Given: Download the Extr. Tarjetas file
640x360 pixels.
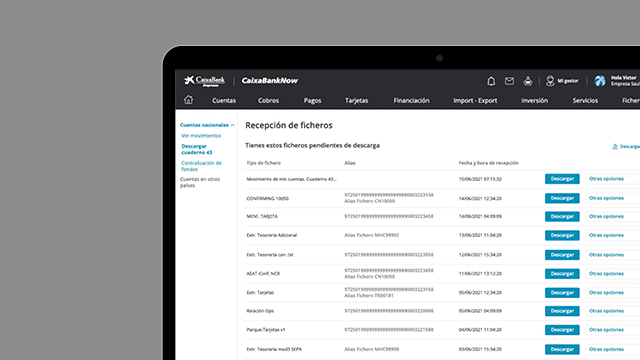Looking at the screenshot, I should [x=562, y=293].
